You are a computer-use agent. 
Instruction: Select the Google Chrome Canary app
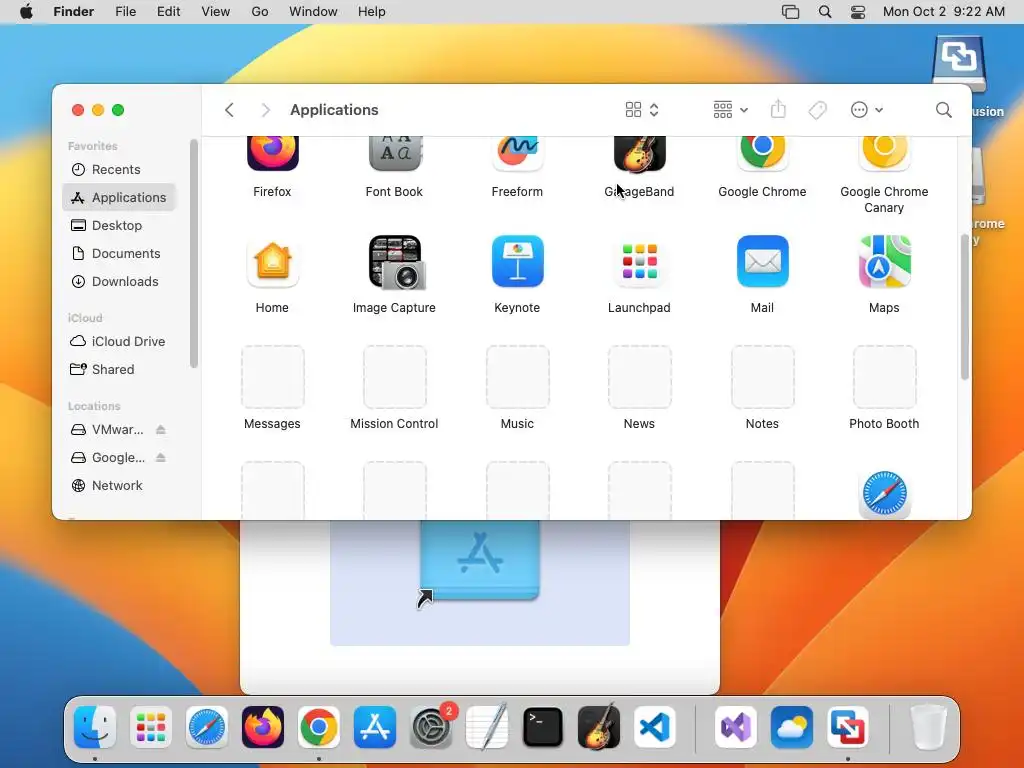(x=884, y=154)
